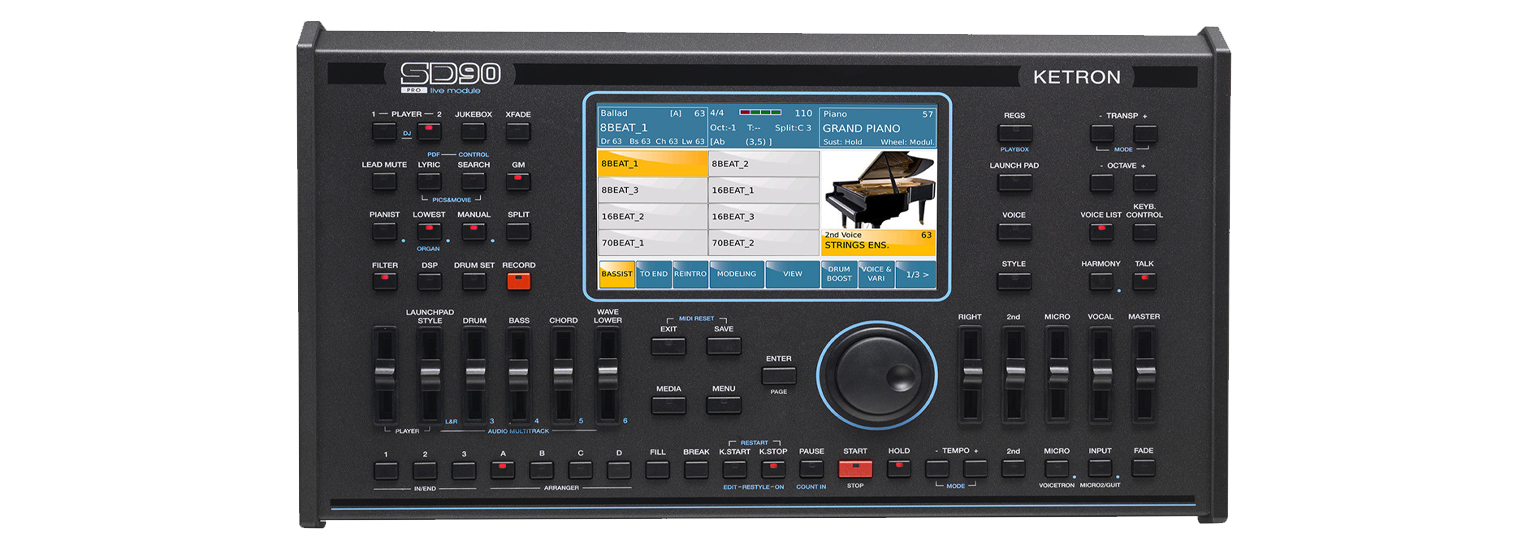Open the VOICE & VARI tab
The height and width of the screenshot is (559, 1517).
click(x=876, y=274)
